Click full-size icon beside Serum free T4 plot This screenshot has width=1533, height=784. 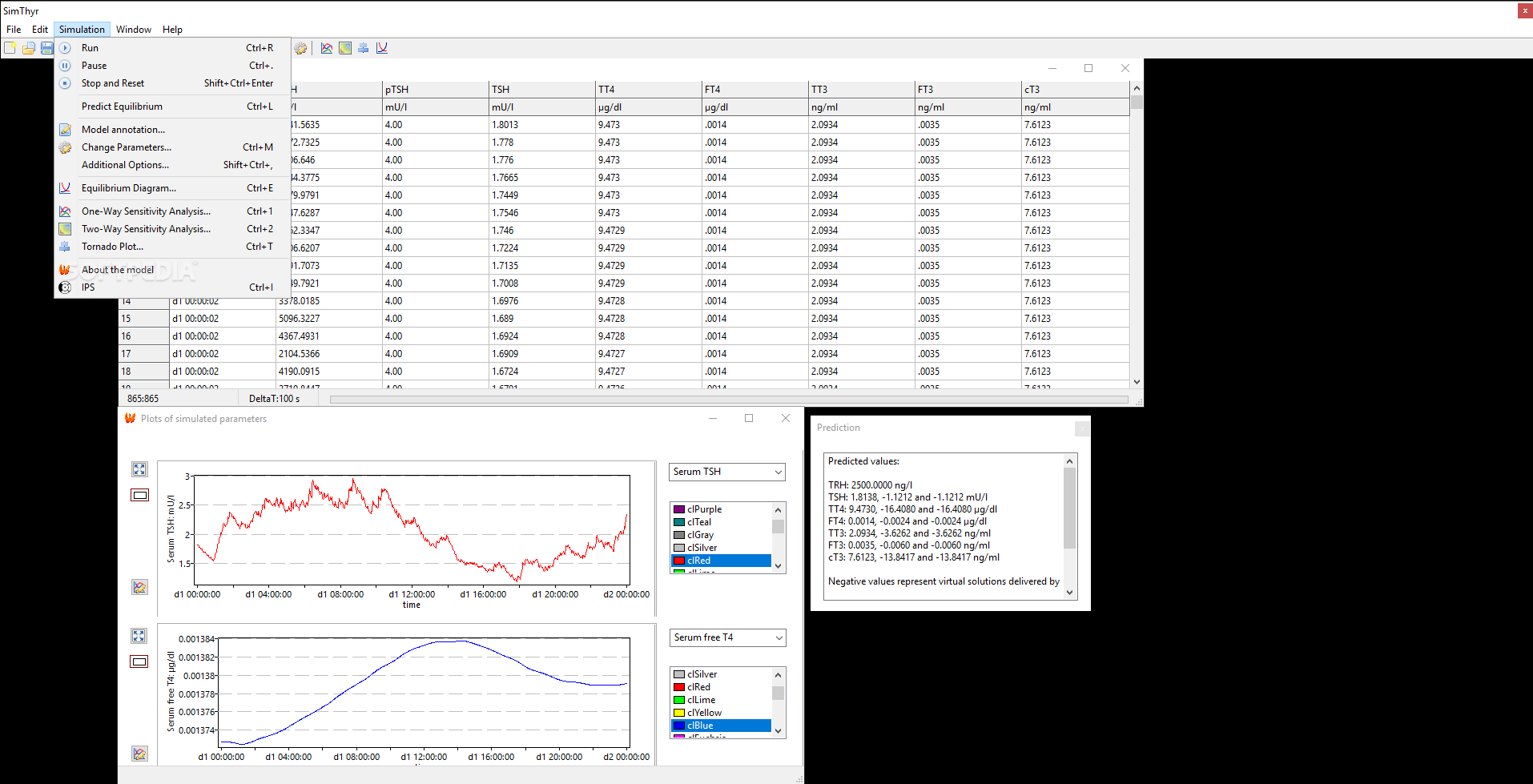(139, 636)
